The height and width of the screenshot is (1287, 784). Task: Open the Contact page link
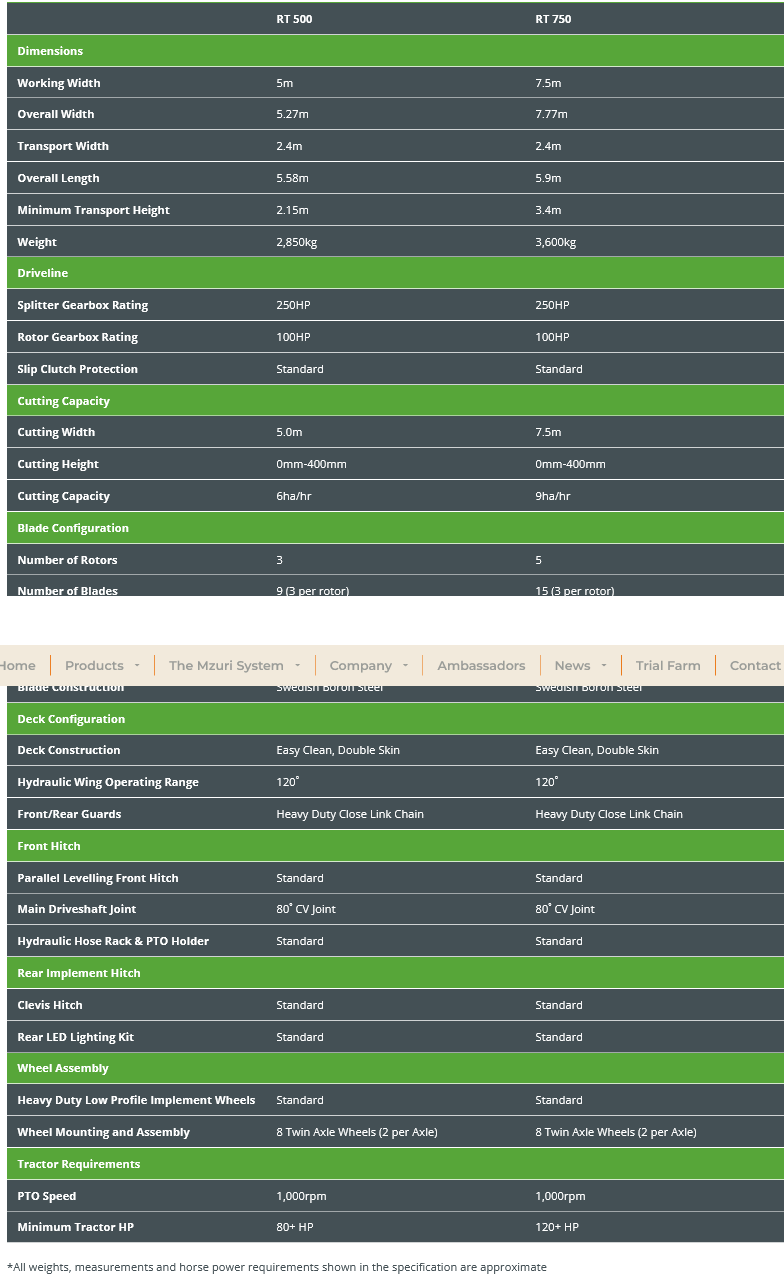[755, 665]
